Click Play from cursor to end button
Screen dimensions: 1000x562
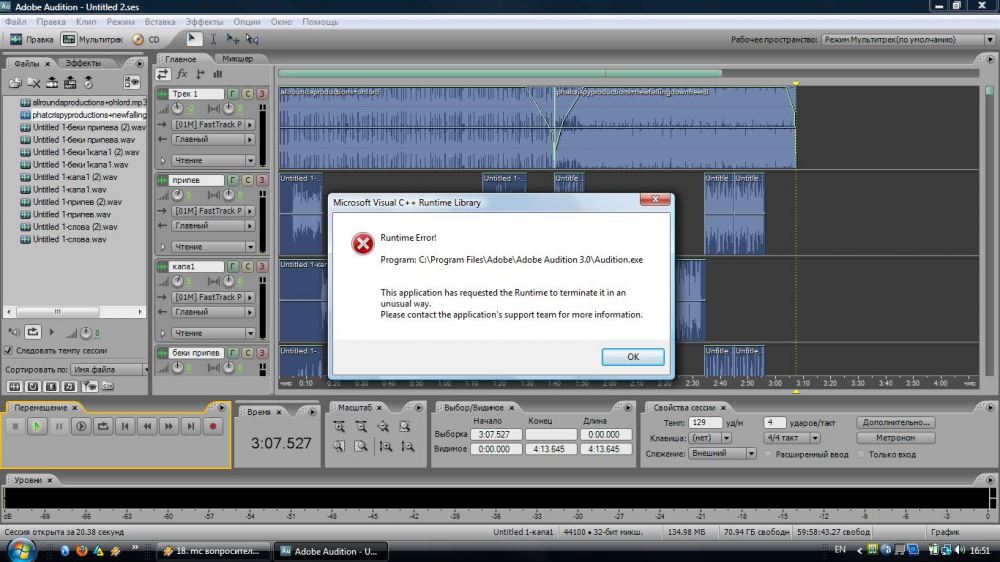click(x=81, y=426)
